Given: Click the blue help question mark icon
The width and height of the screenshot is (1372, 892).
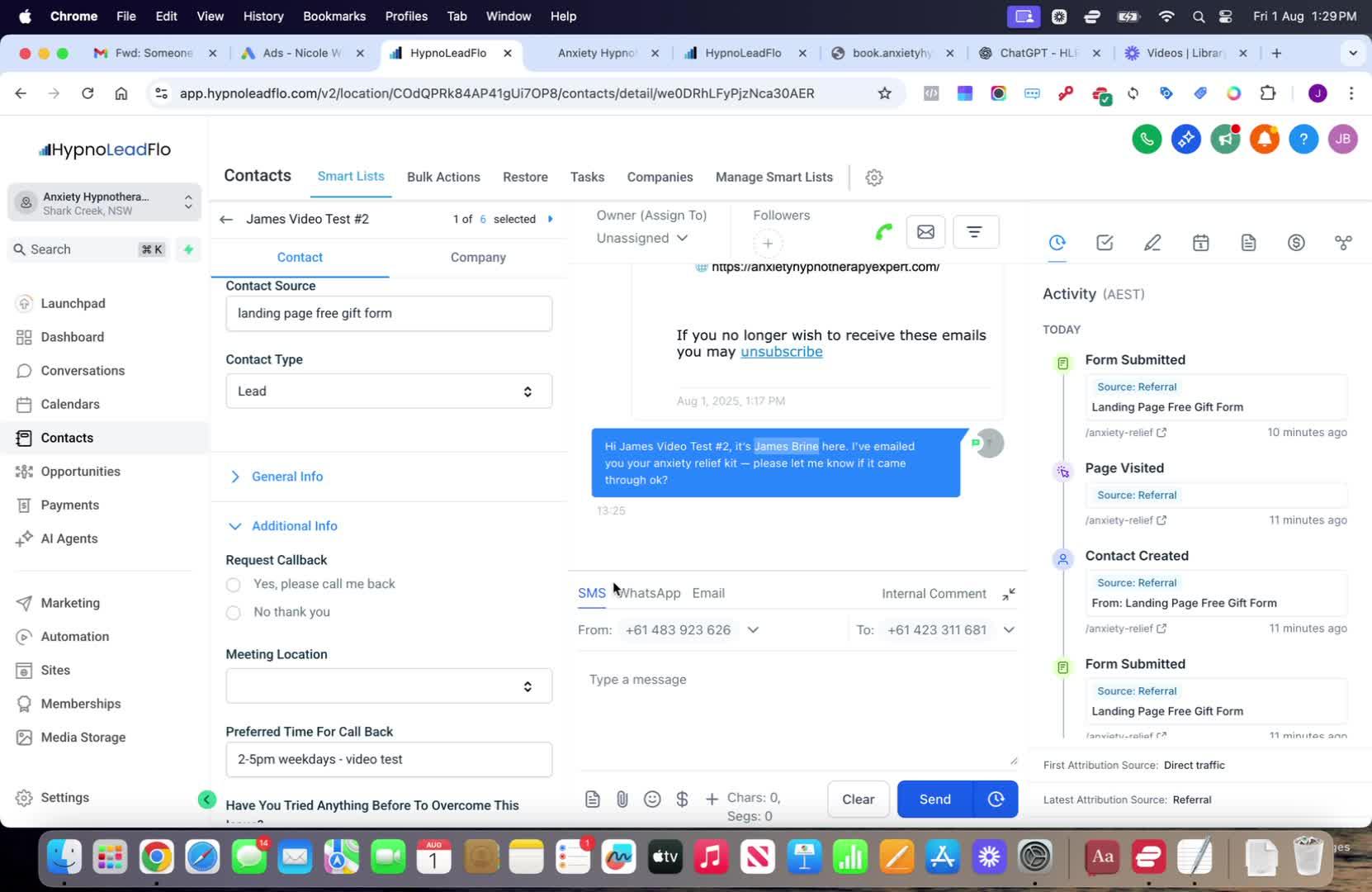Looking at the screenshot, I should coord(1303,140).
